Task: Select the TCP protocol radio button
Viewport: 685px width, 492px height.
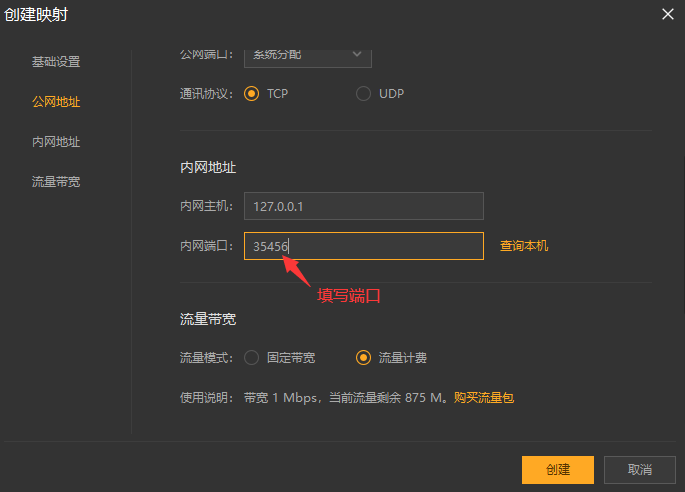Action: coord(251,94)
